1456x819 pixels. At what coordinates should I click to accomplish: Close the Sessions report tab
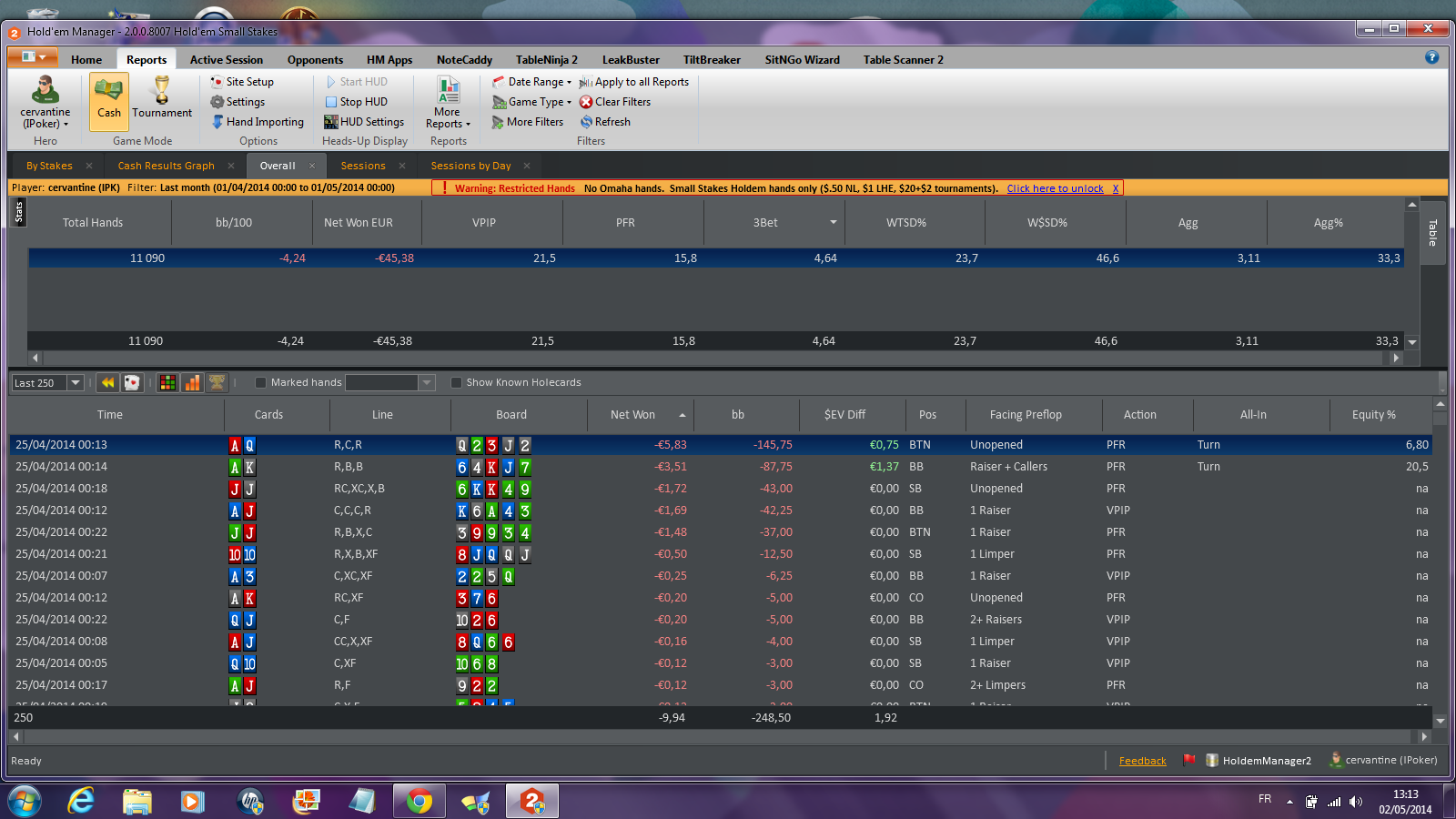click(x=402, y=166)
